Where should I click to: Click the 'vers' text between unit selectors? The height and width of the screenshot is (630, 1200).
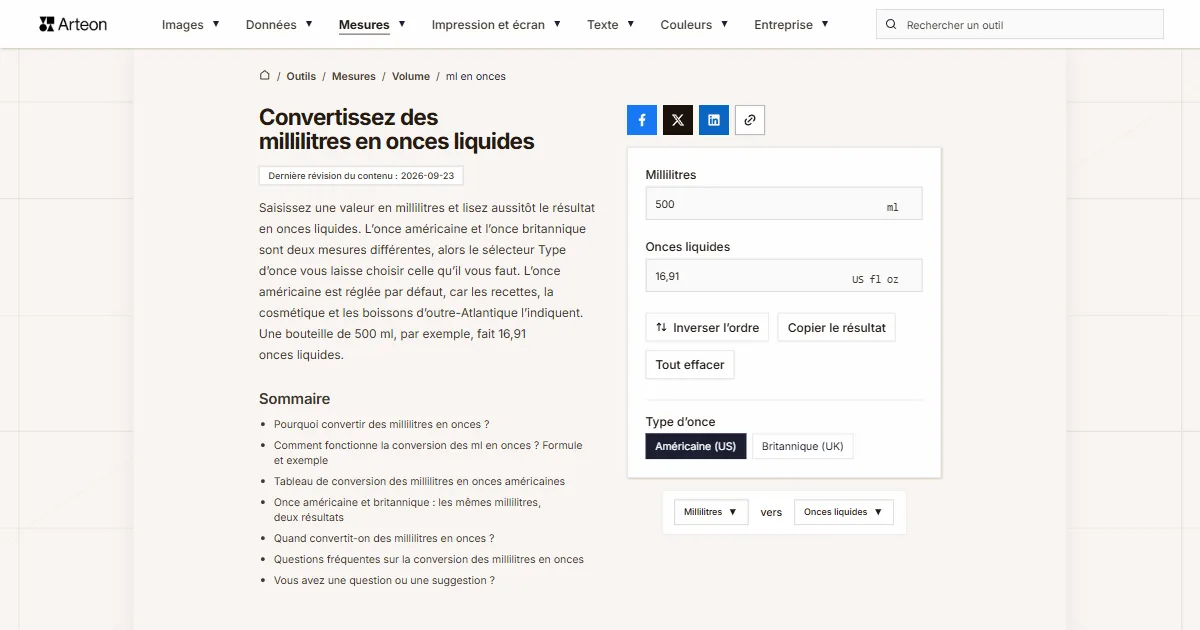(x=771, y=512)
